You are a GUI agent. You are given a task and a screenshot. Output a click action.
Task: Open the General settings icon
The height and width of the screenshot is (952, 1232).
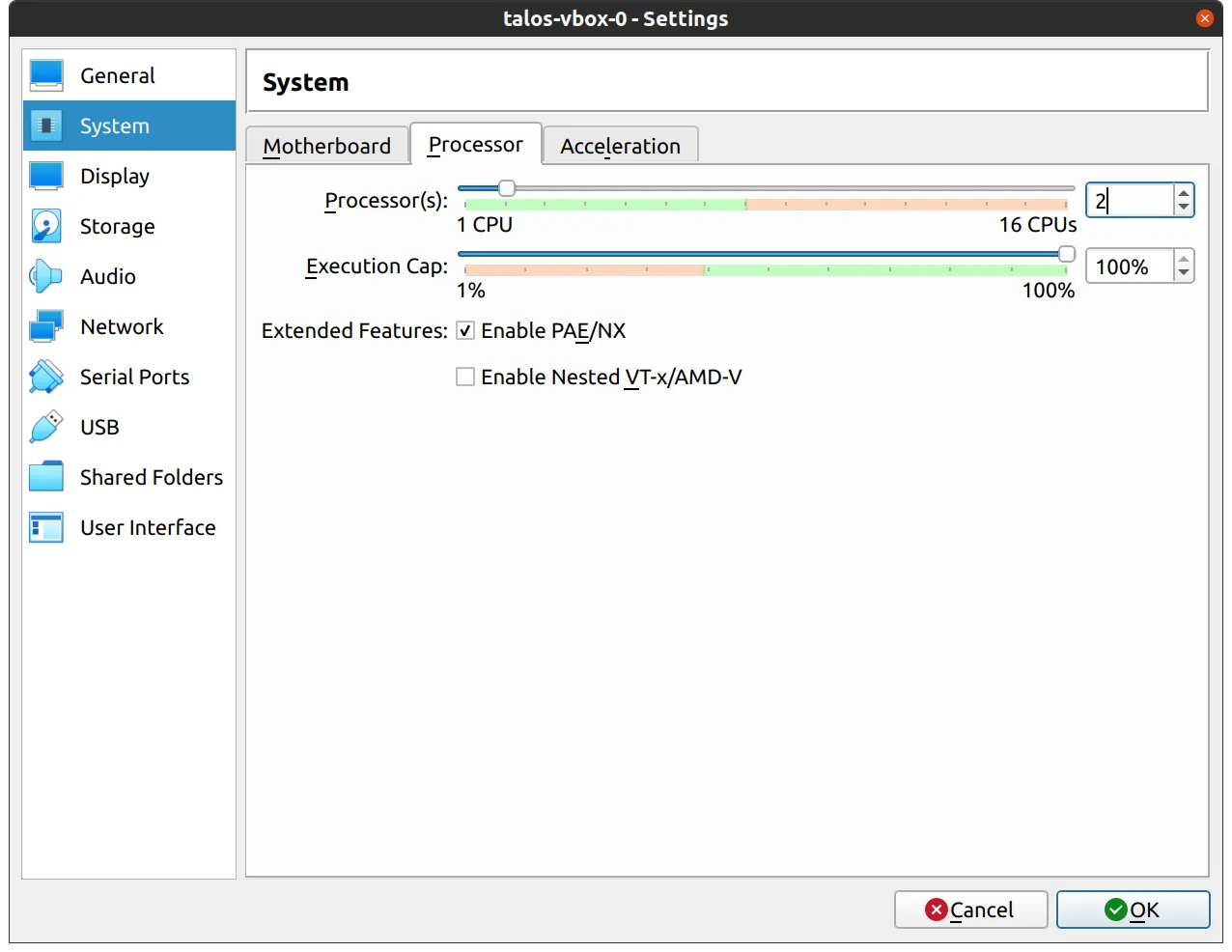click(46, 75)
